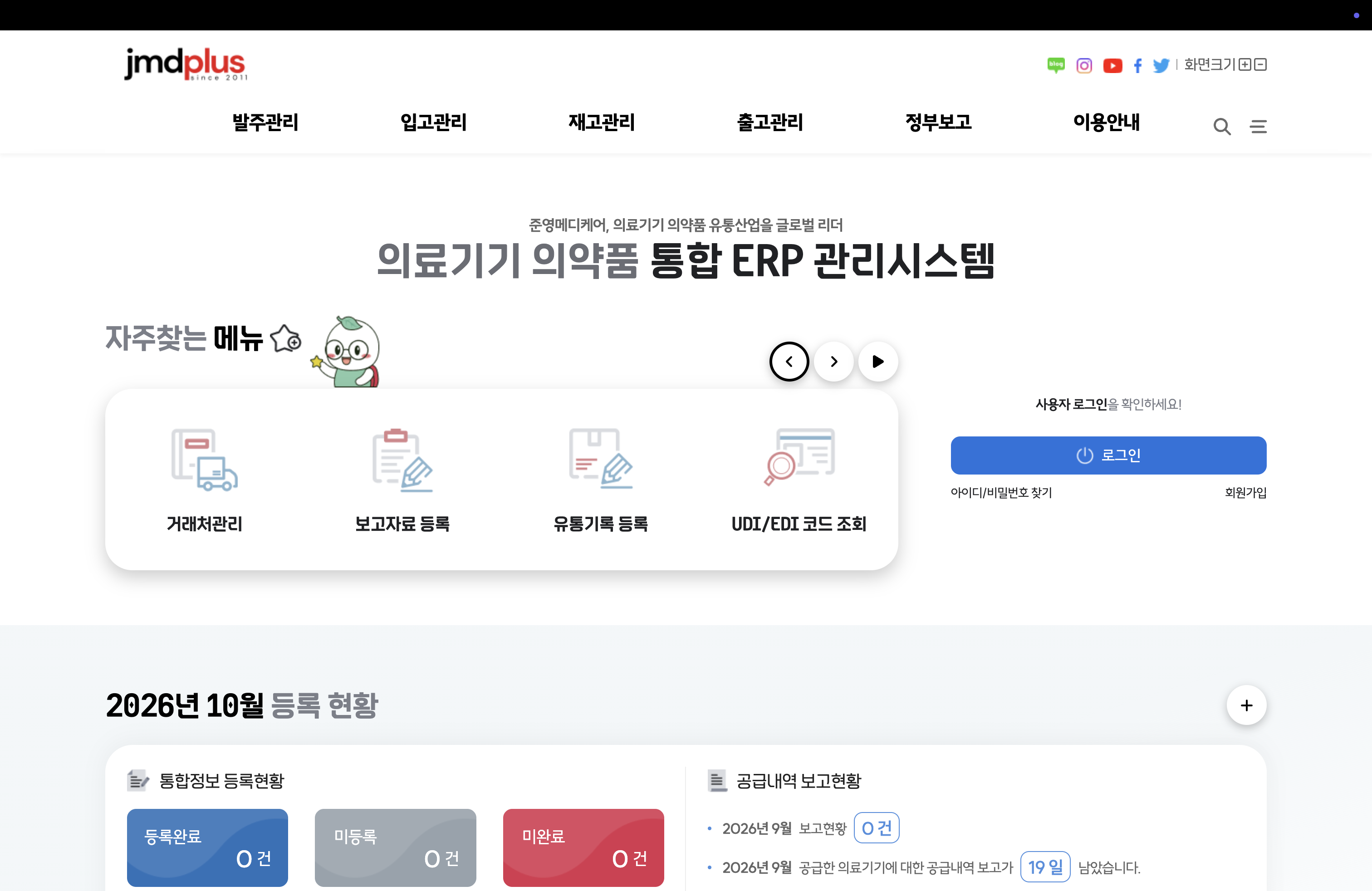Click the blue 로그인 button
Image resolution: width=1372 pixels, height=891 pixels.
click(1108, 455)
